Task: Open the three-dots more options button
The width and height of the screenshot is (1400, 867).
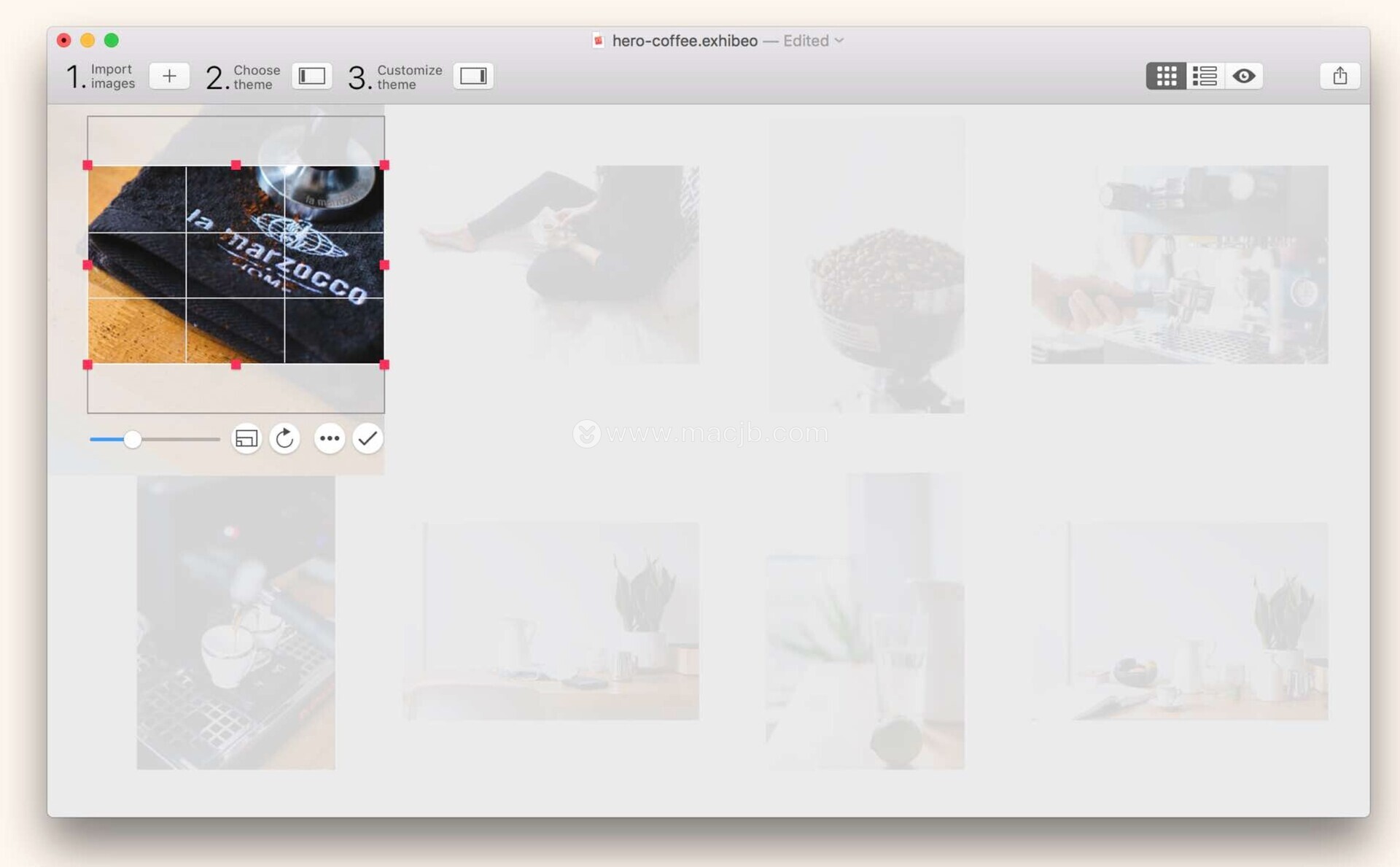Action: coord(330,438)
